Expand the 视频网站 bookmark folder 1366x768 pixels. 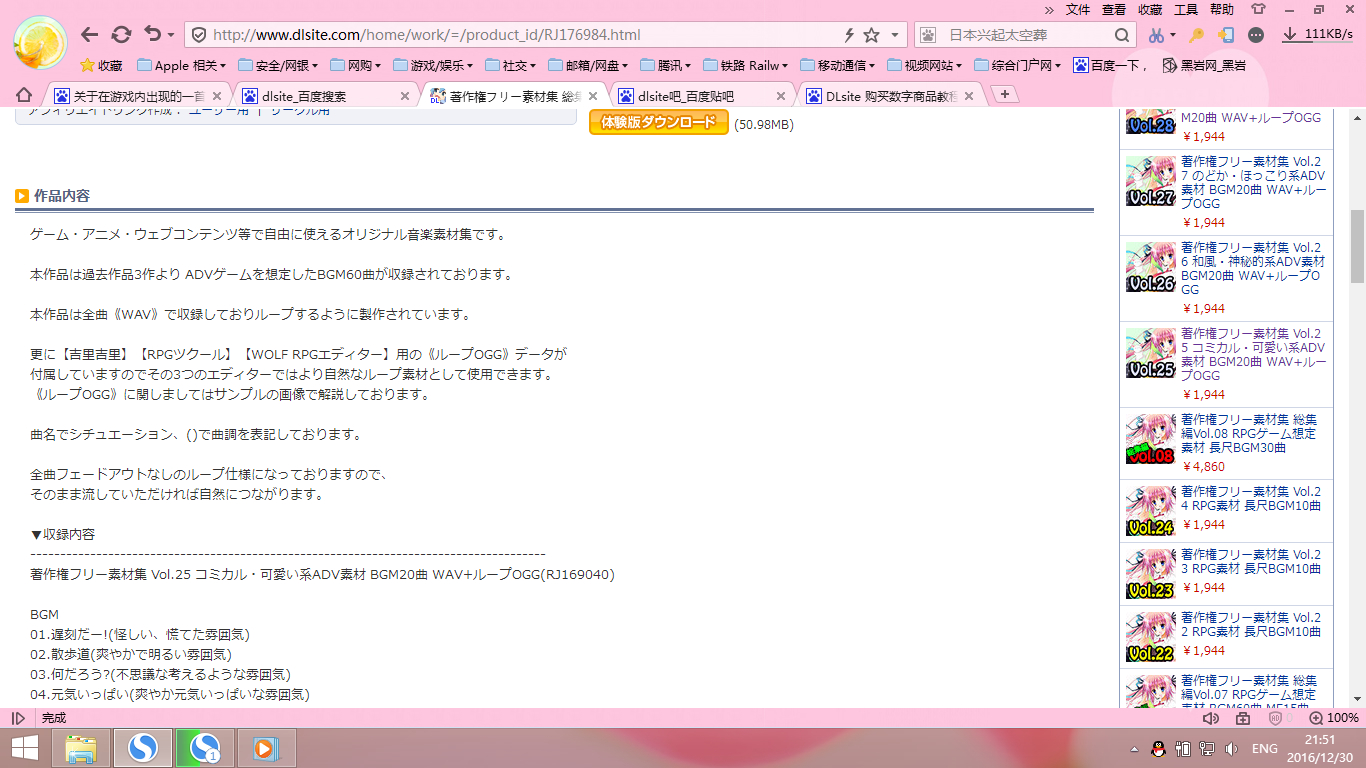[x=924, y=65]
